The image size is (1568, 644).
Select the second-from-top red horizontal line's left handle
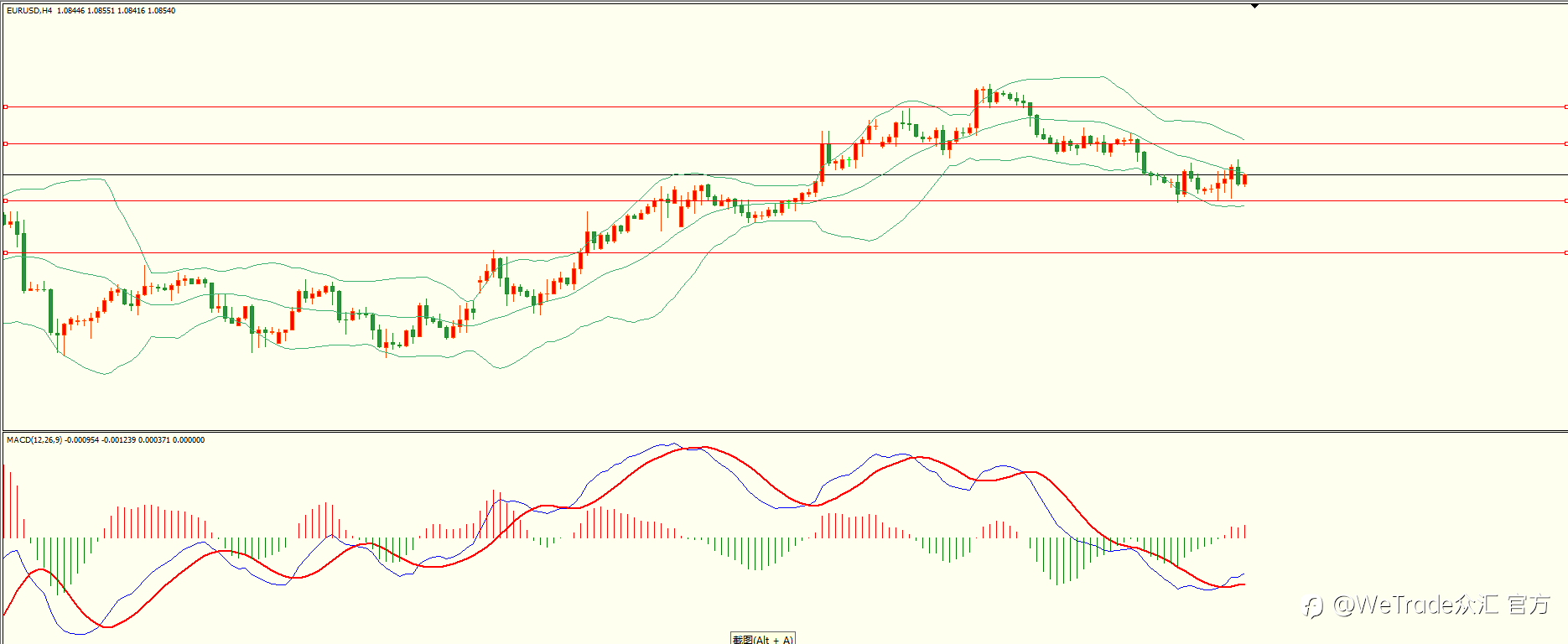5,143
